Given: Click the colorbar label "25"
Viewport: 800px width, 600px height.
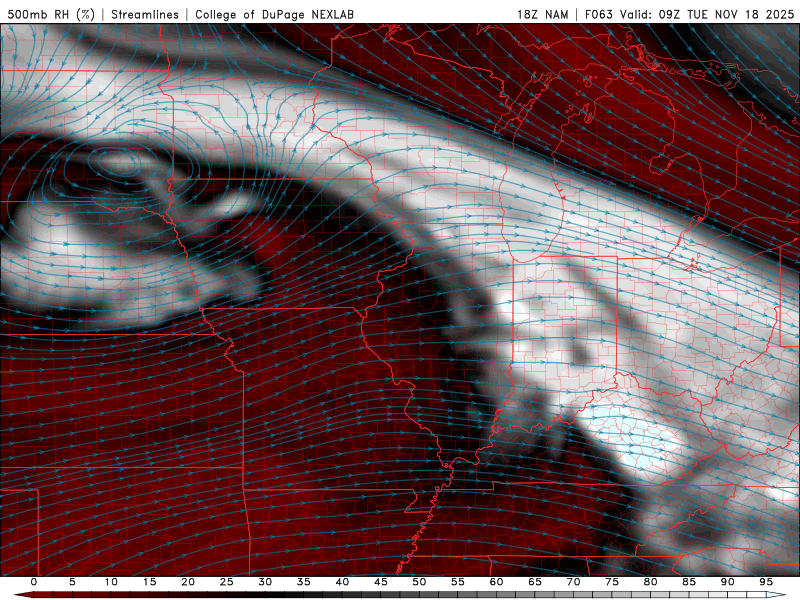Looking at the screenshot, I should [x=227, y=582].
